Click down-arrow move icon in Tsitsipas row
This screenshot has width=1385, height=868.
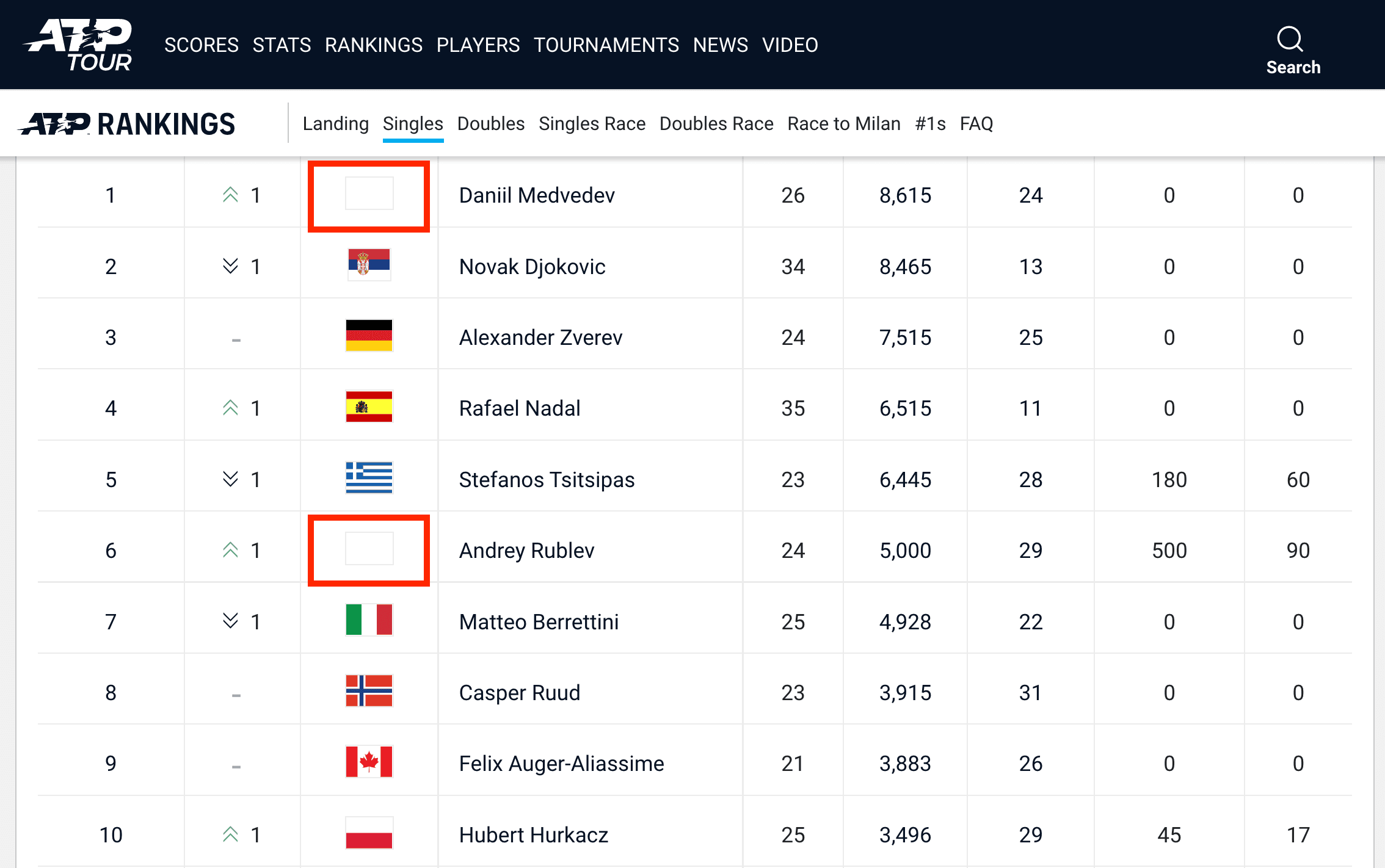tap(230, 479)
